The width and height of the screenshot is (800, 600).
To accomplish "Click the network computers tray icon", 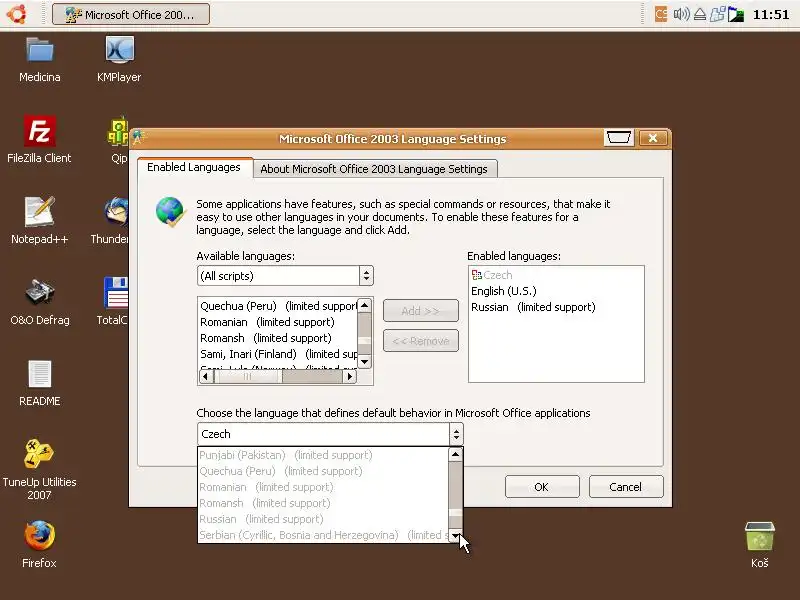I will 717,14.
